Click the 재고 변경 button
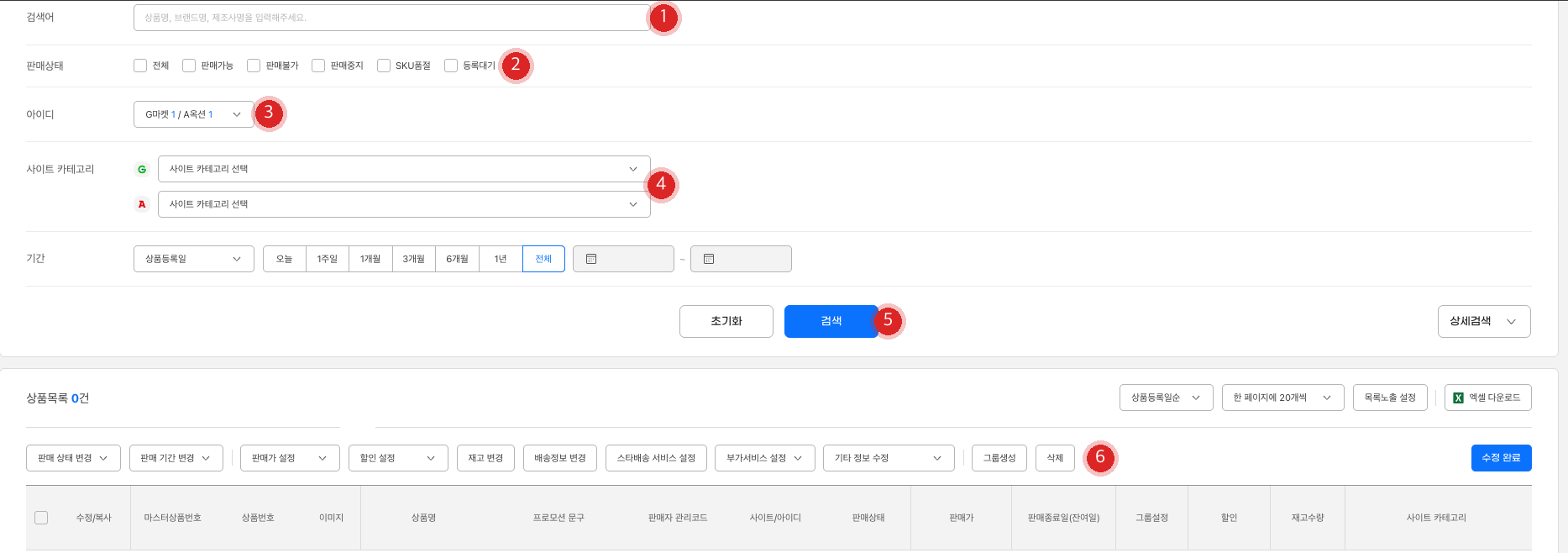The image size is (1568, 553). click(485, 458)
